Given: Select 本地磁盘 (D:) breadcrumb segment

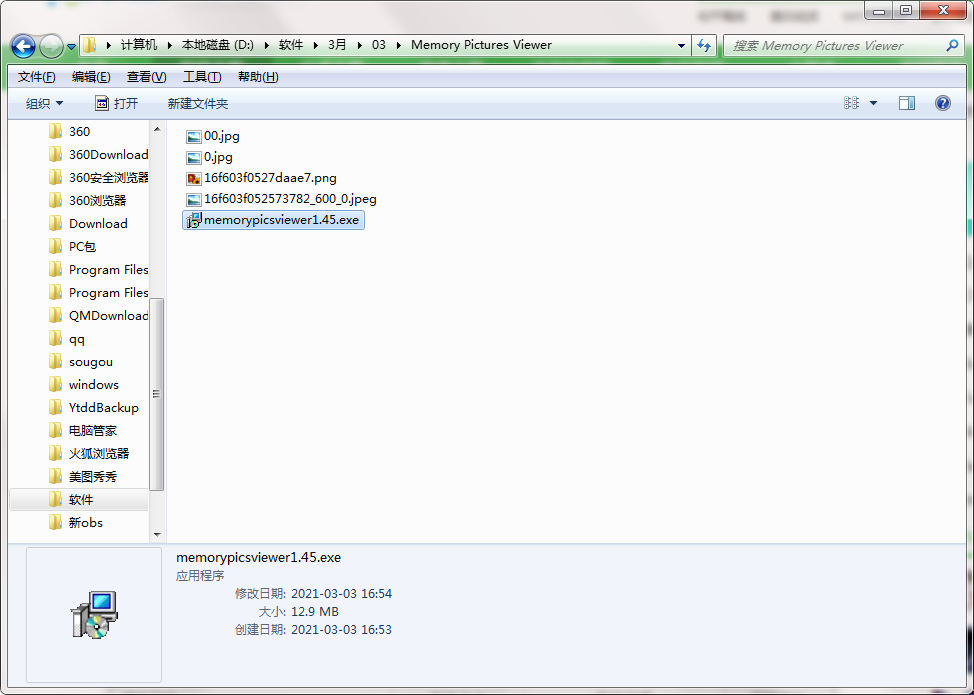Looking at the screenshot, I should click(217, 45).
